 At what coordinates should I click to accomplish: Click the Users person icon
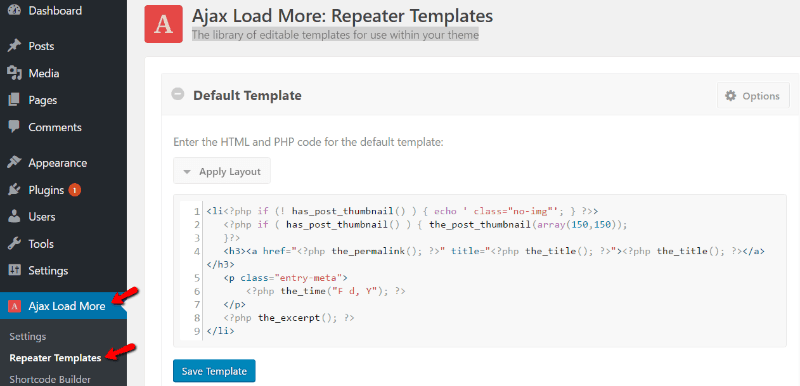tap(14, 217)
